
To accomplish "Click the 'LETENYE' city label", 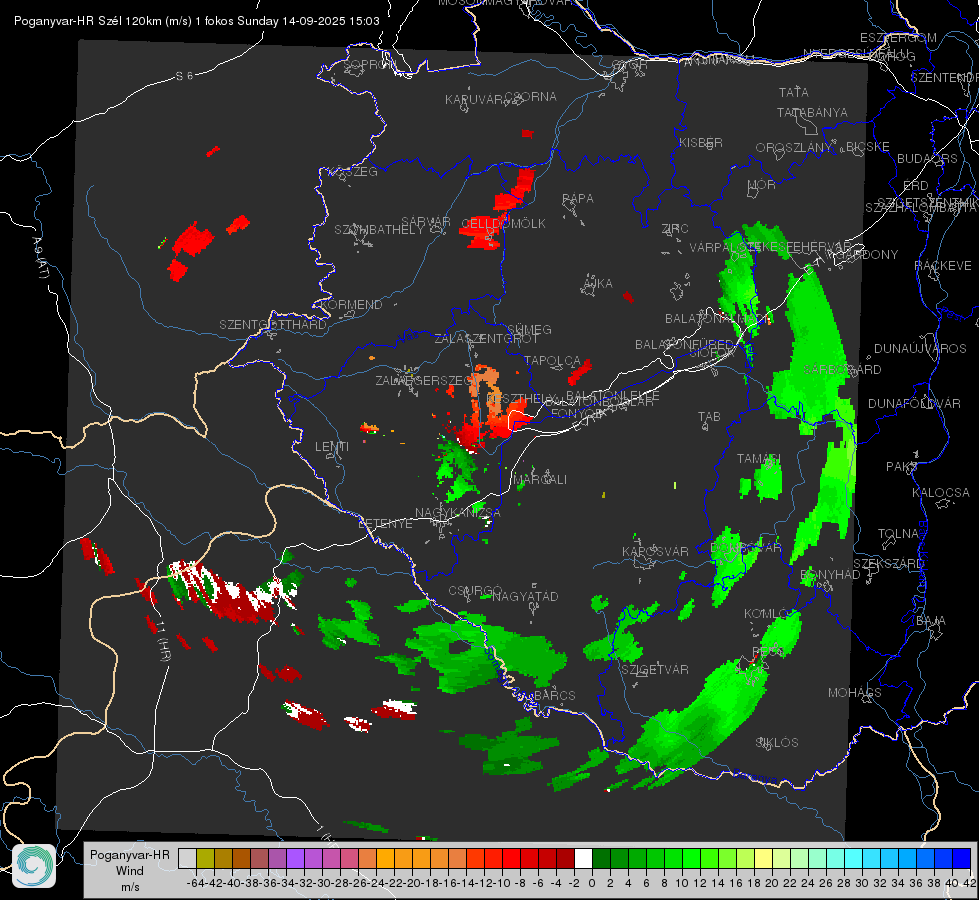I will 385,523.
